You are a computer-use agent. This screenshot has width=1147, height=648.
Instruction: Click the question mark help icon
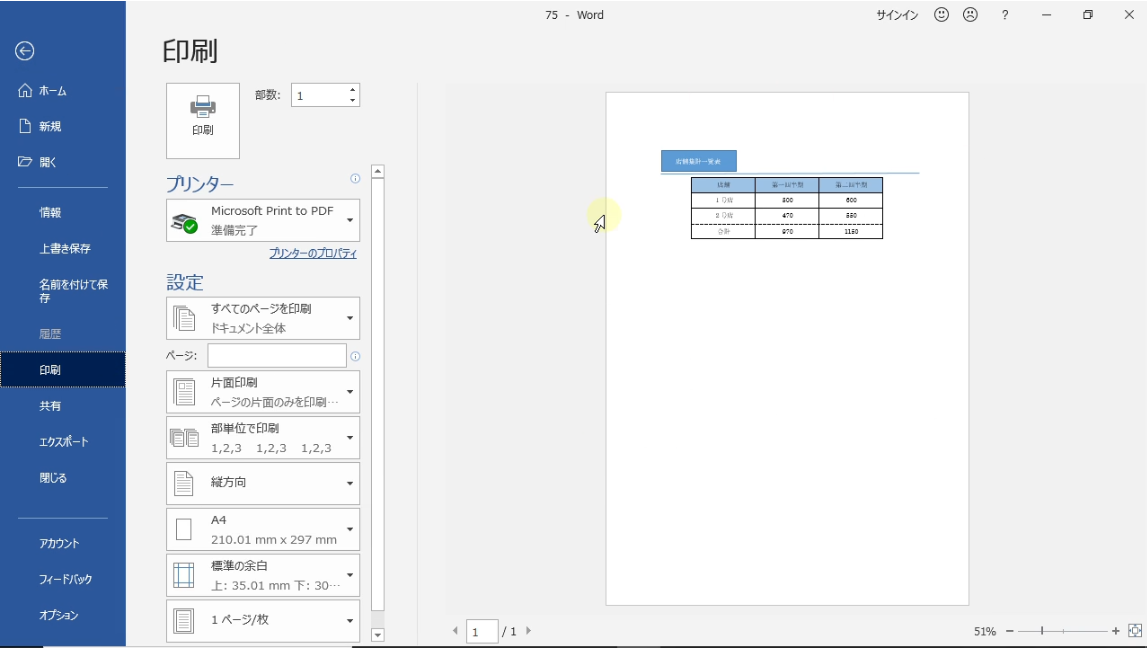click(x=1005, y=15)
